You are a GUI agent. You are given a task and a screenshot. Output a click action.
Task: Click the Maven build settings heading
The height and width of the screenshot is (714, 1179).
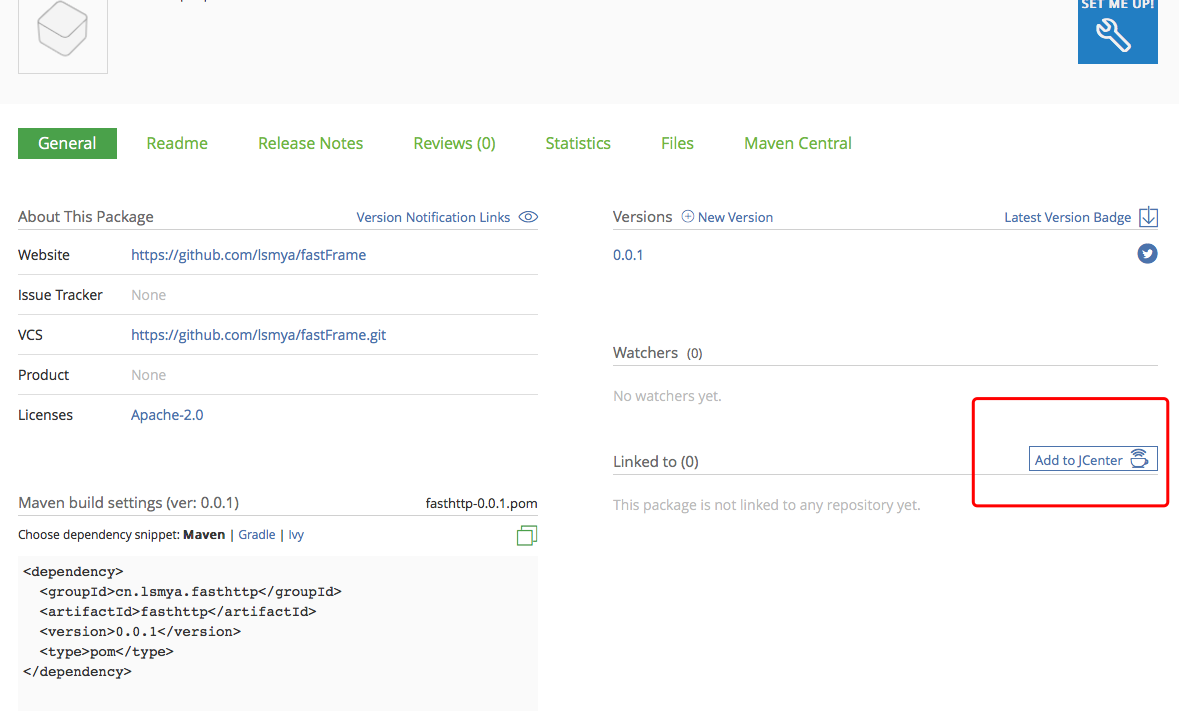pyautogui.click(x=129, y=502)
